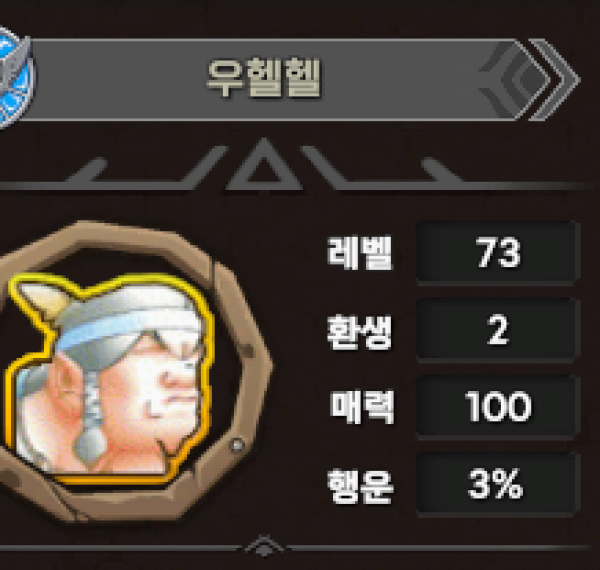Image resolution: width=600 pixels, height=570 pixels.
Task: Click the luck value 3% field
Action: click(498, 484)
